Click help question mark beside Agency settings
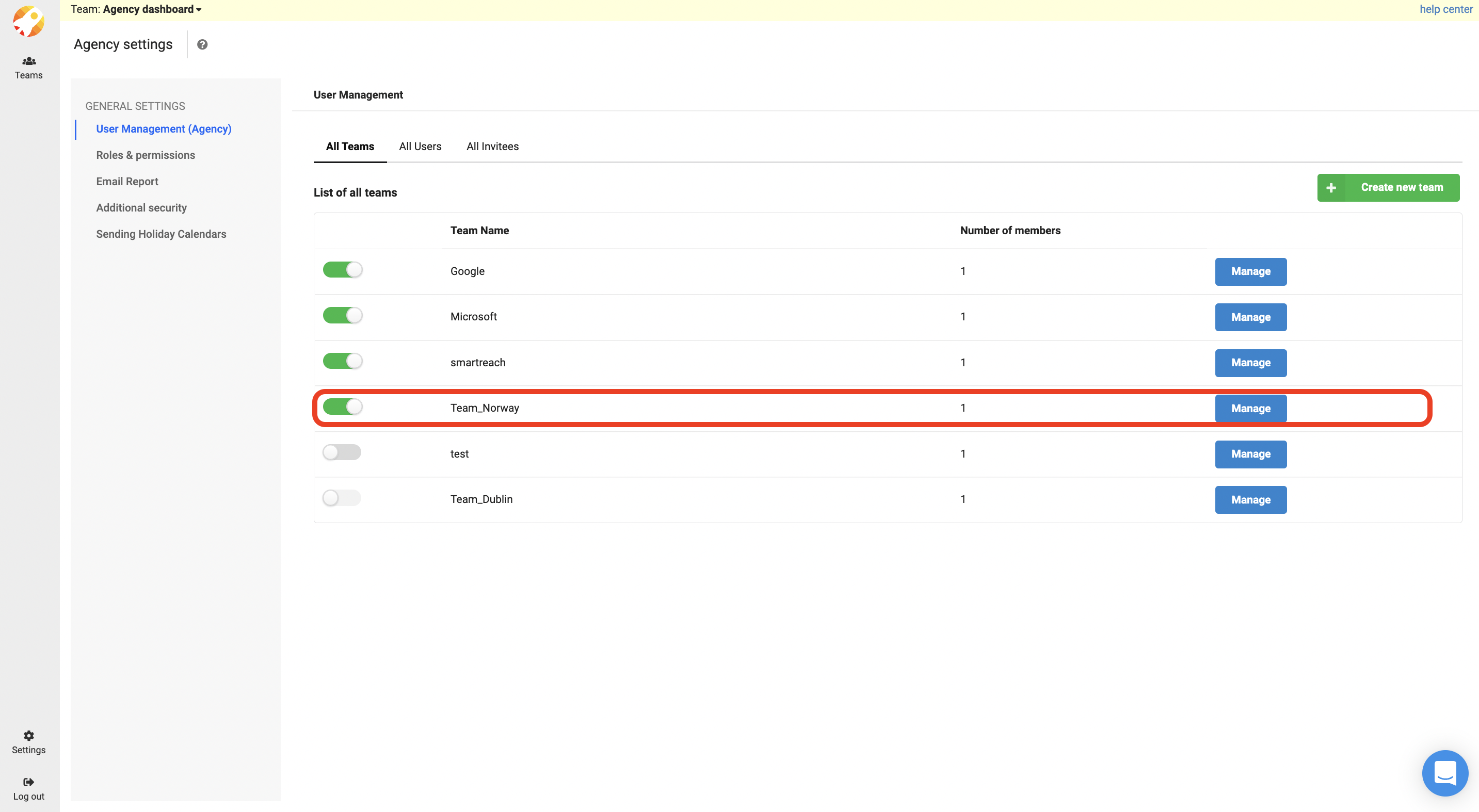The width and height of the screenshot is (1479, 812). click(202, 45)
